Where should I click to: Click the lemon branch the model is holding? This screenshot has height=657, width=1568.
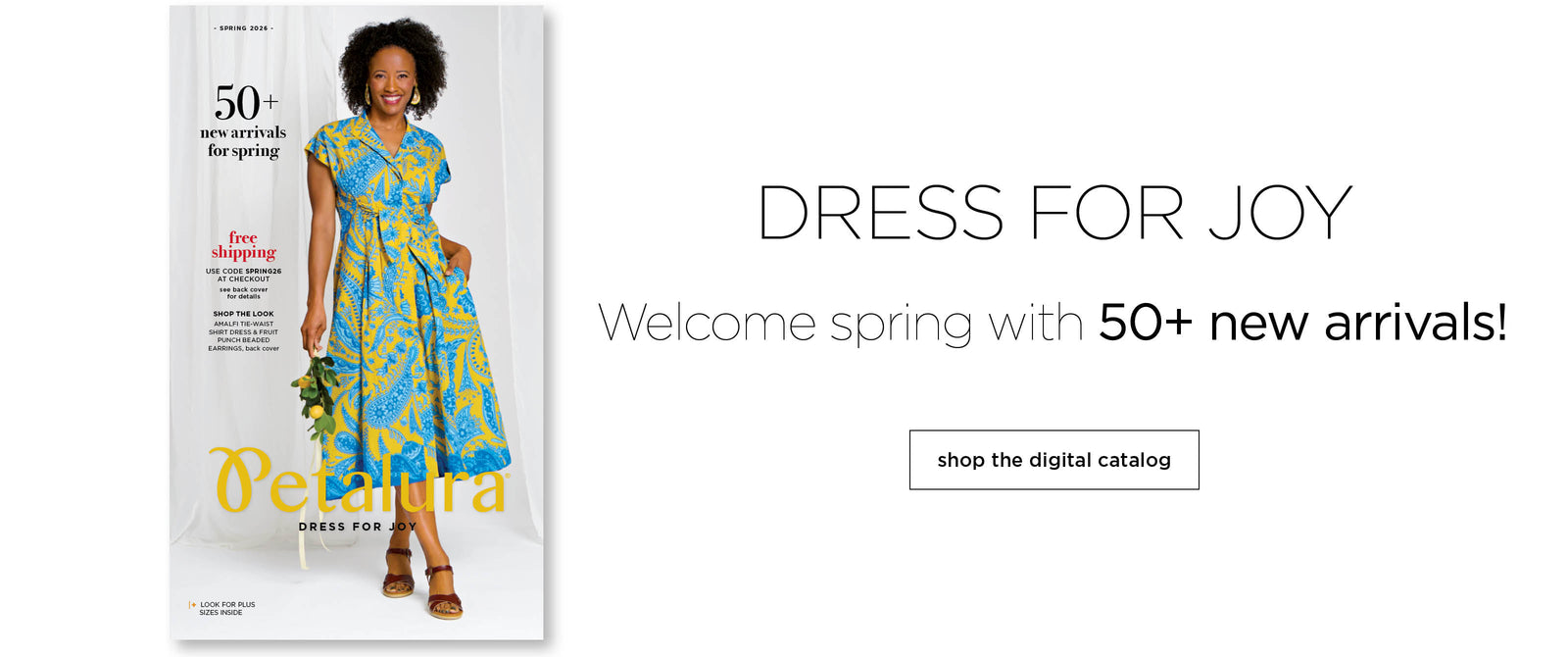coord(317,394)
